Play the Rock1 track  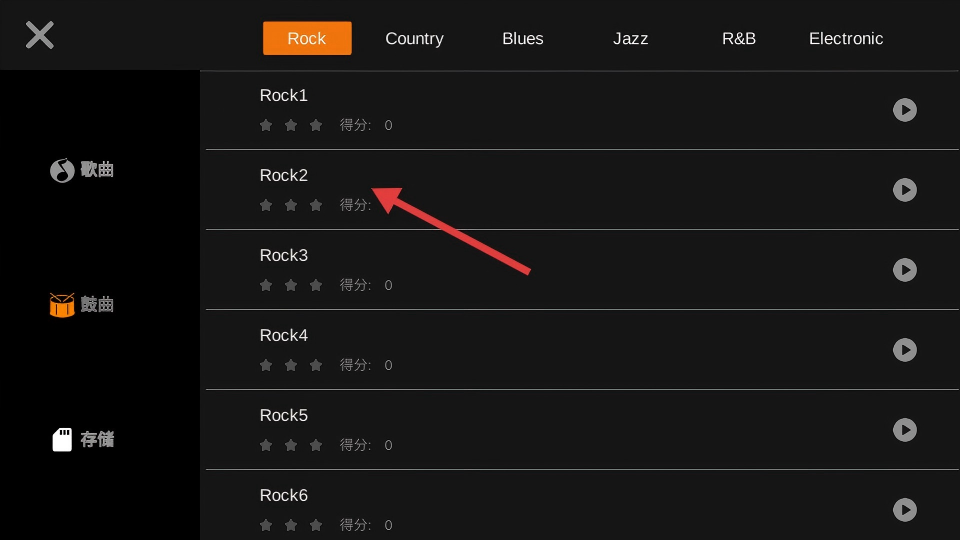[x=904, y=110]
